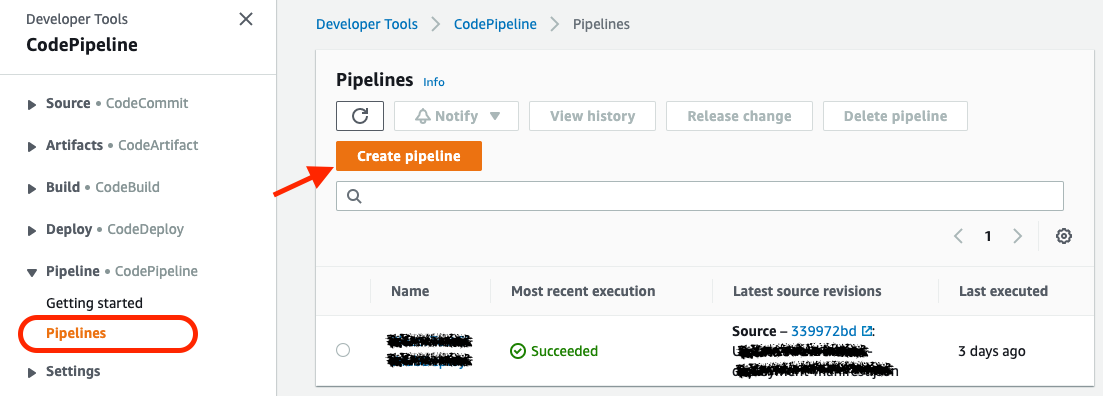Close the Developer Tools side panel
The image size is (1103, 396).
pyautogui.click(x=246, y=19)
